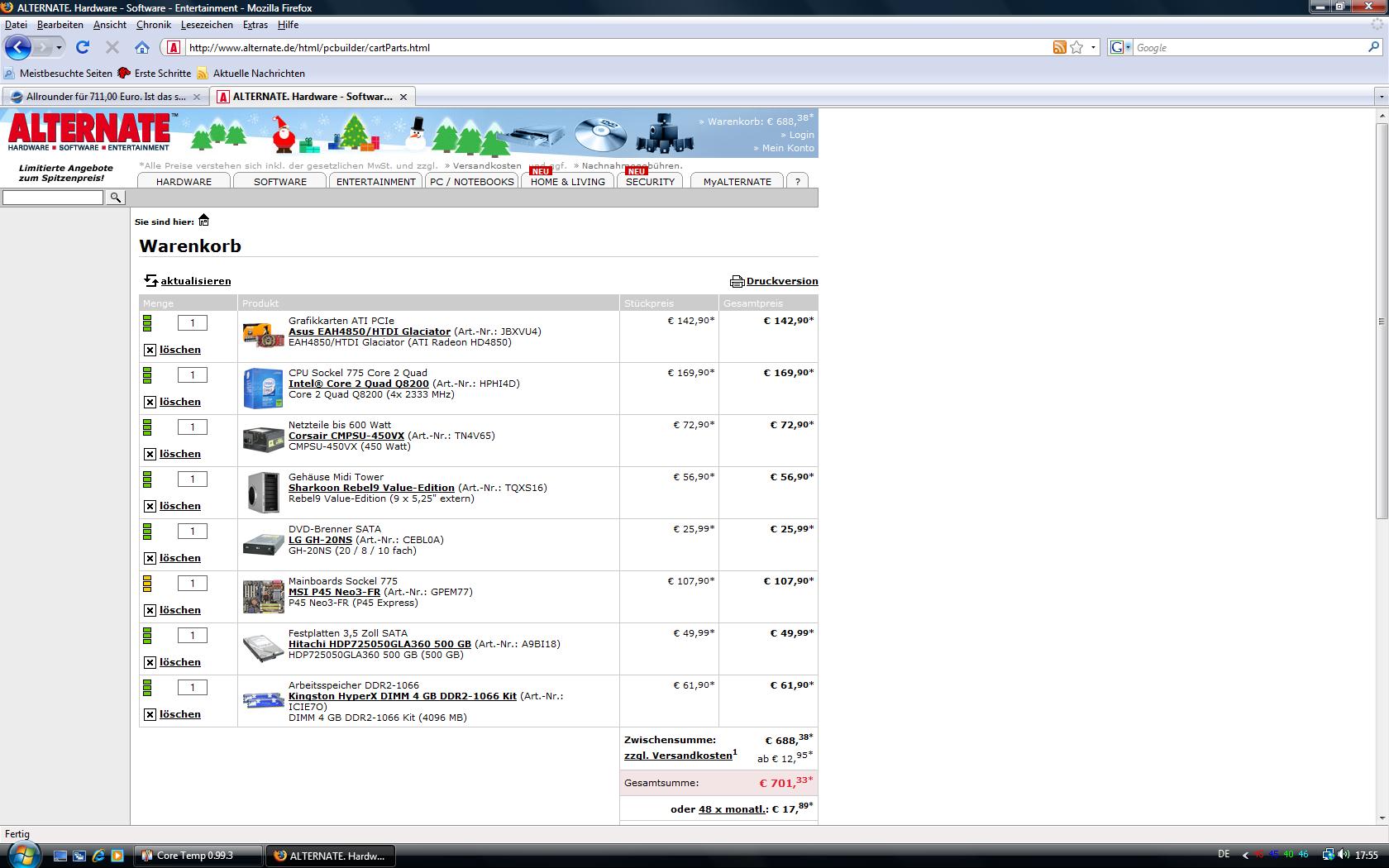Viewport: 1389px width, 868px height.
Task: Open Intel Core 2 Quad Q8200 link
Action: coord(359,384)
